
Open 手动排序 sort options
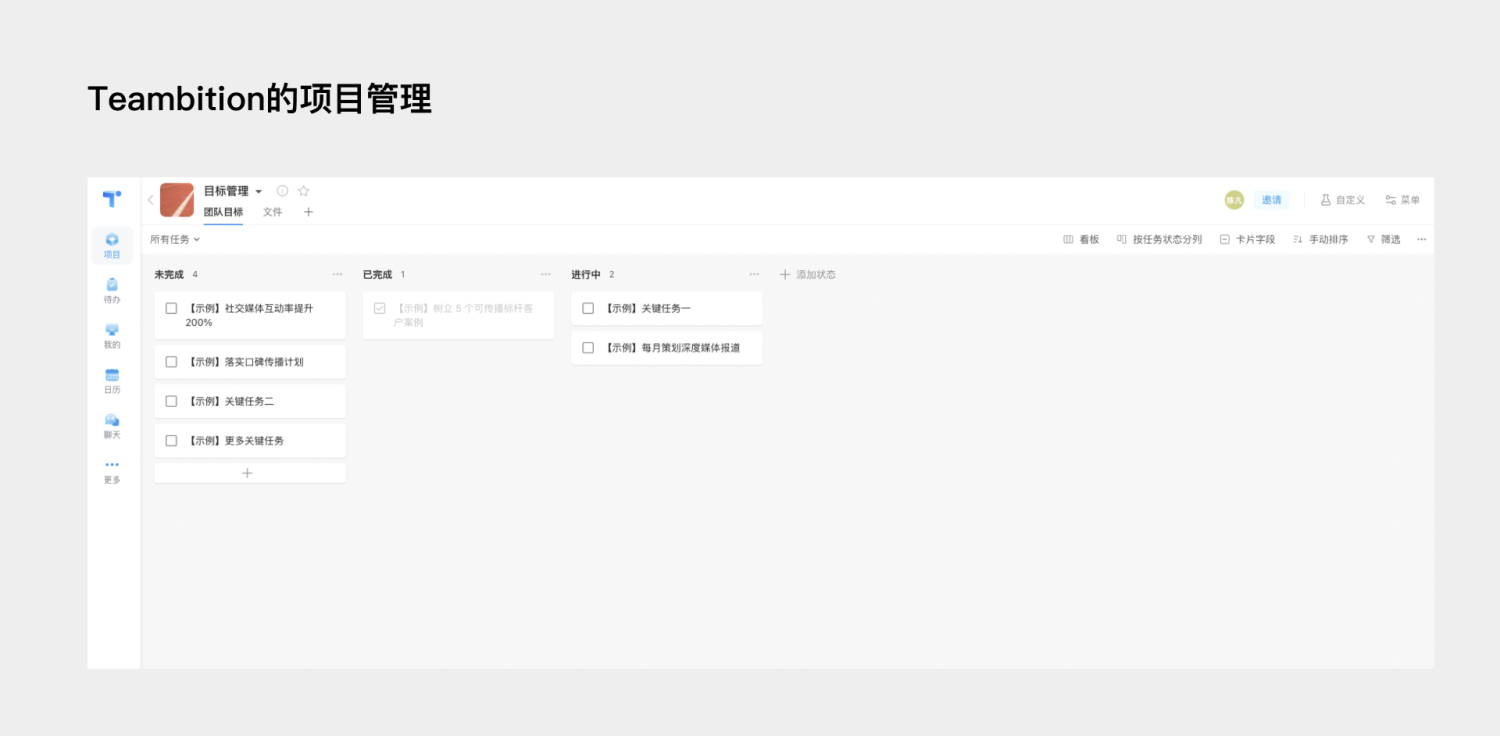tap(1320, 239)
